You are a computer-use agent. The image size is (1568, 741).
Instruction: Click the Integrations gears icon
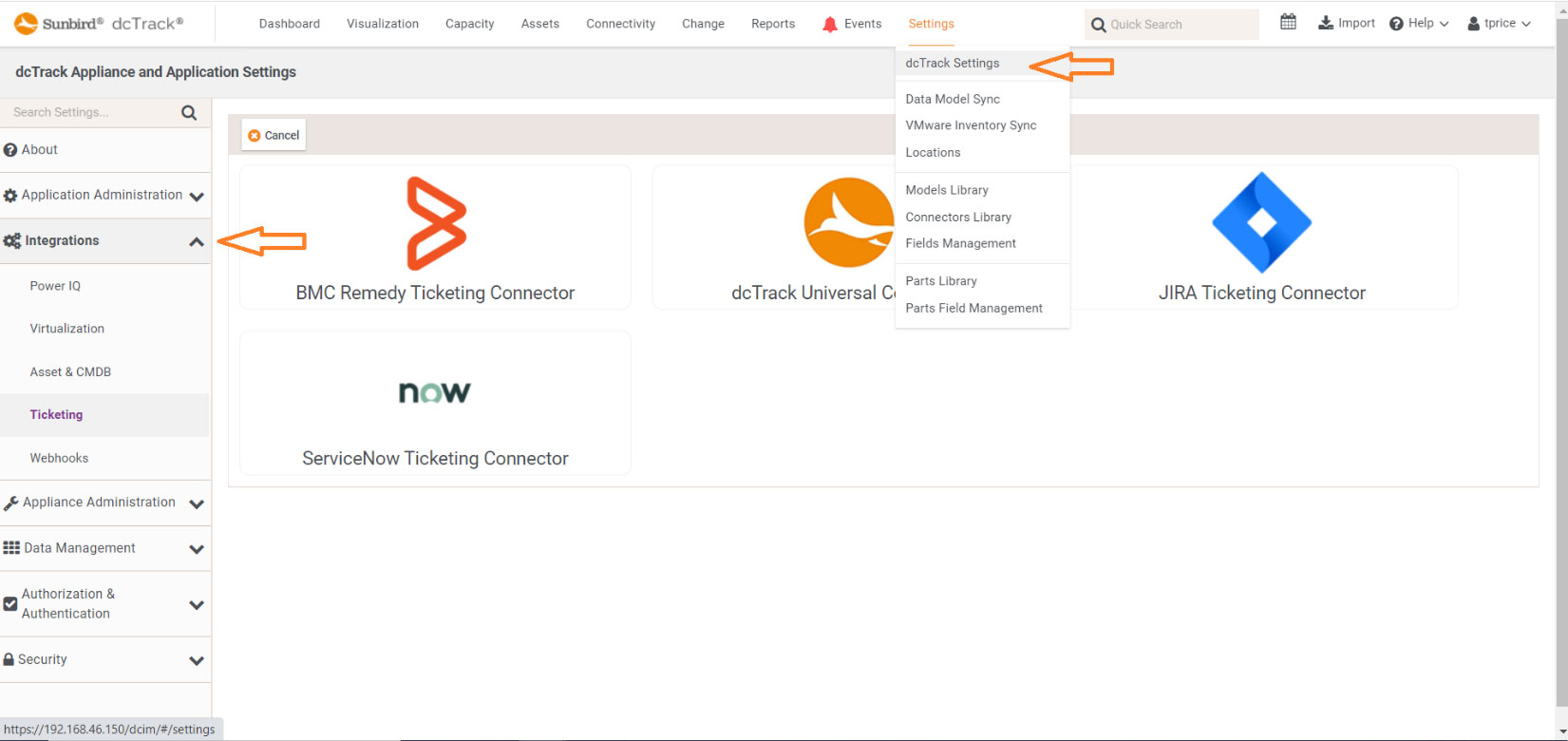(x=11, y=241)
